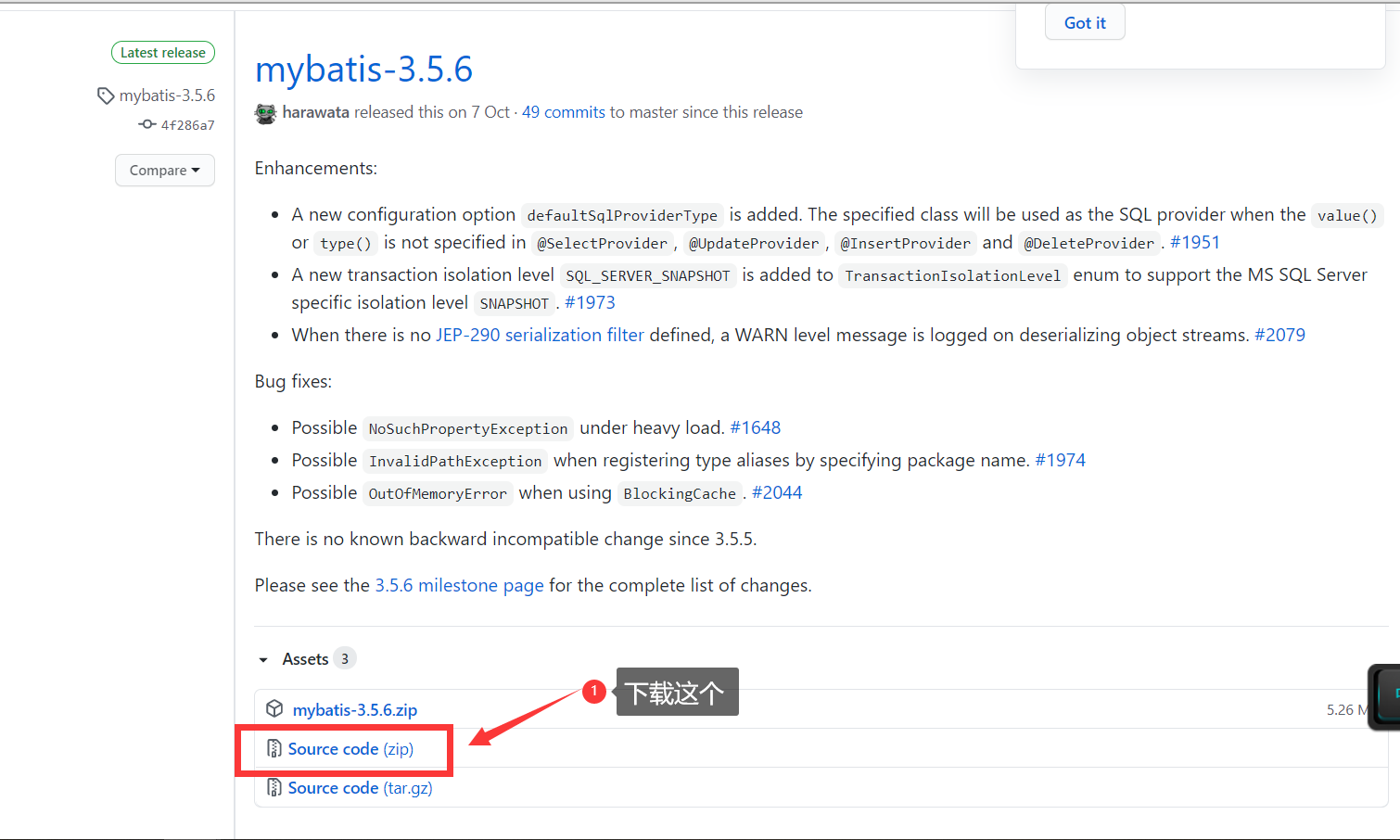Click the value() code text

coord(1347,215)
